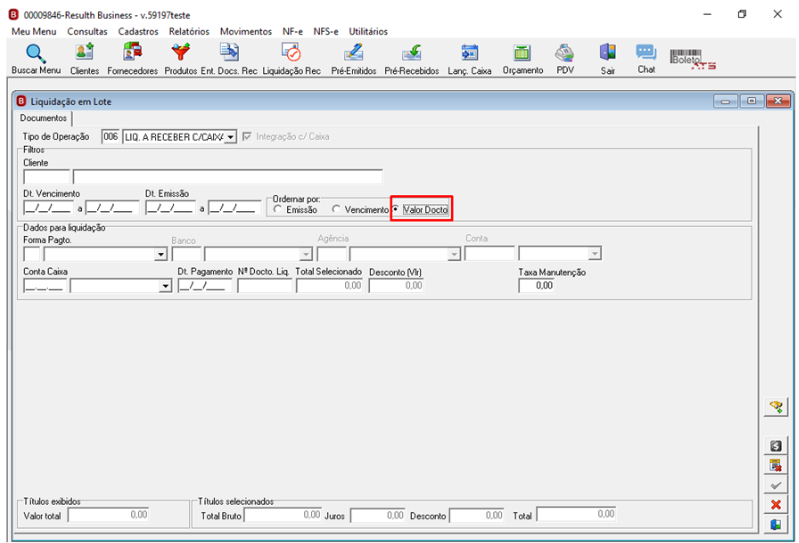Screen dimensions: 799x543
Task: Expand the Tipo de Operação dropdown
Action: coord(230,137)
